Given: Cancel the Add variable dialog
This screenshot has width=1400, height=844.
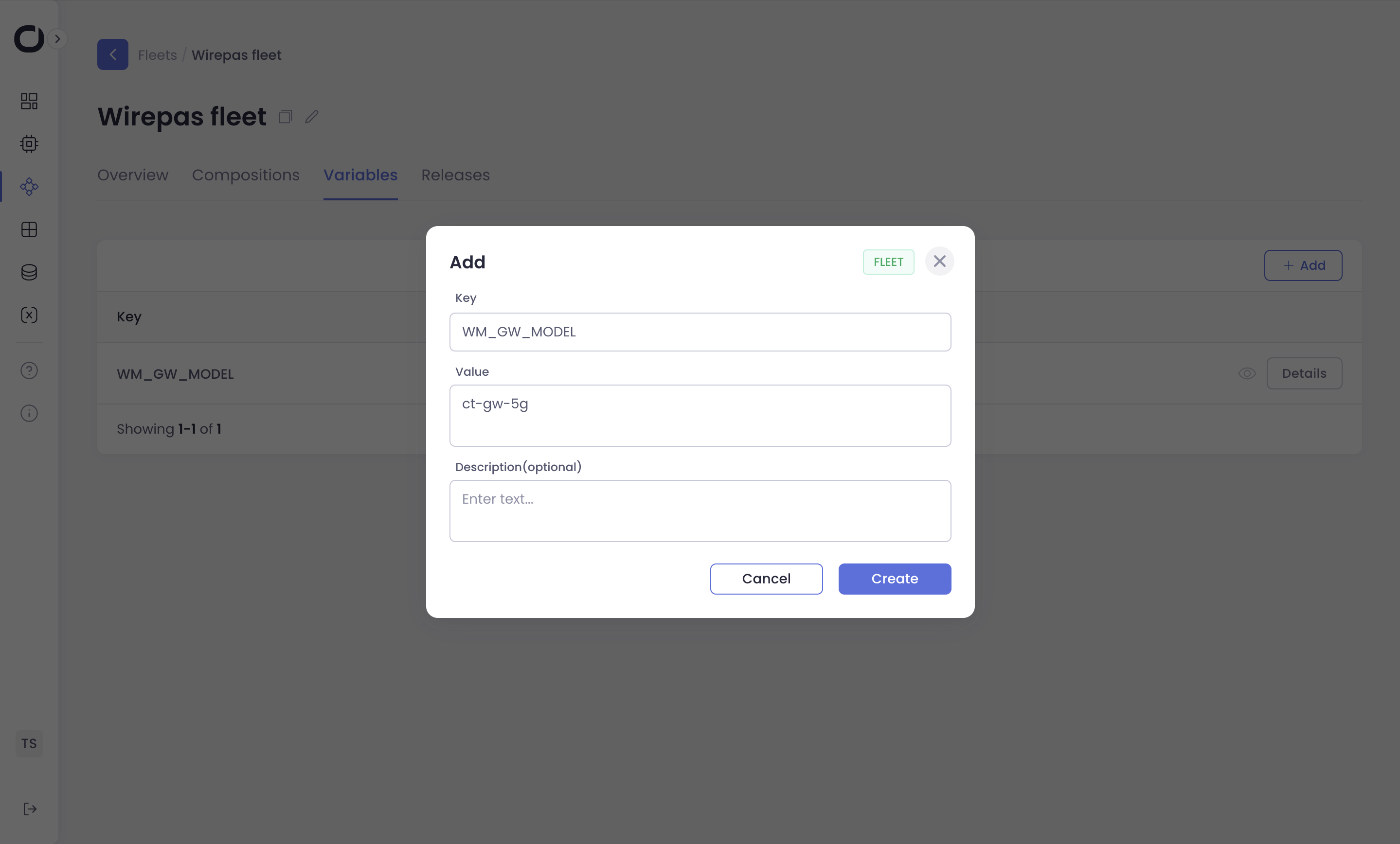Looking at the screenshot, I should click(x=766, y=579).
